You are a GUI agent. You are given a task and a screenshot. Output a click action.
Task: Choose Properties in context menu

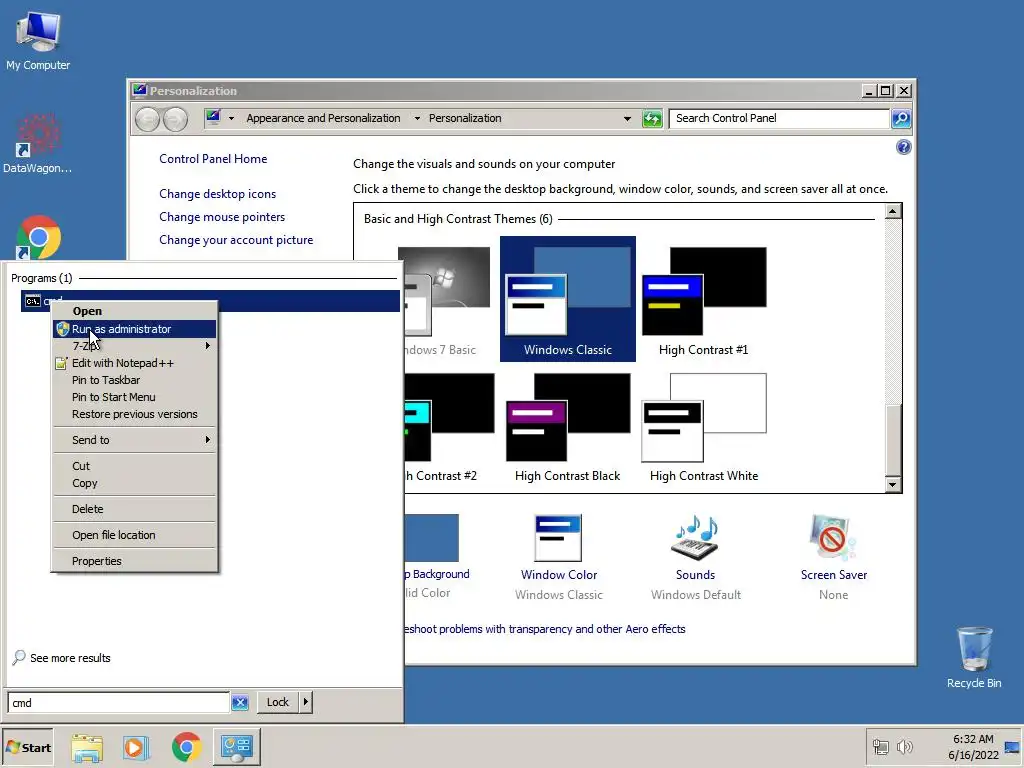click(134, 561)
